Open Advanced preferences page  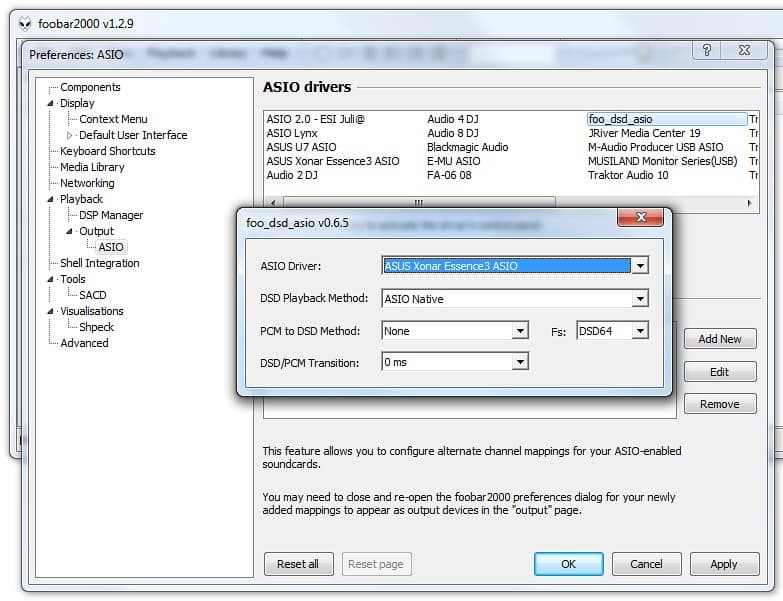pos(84,343)
